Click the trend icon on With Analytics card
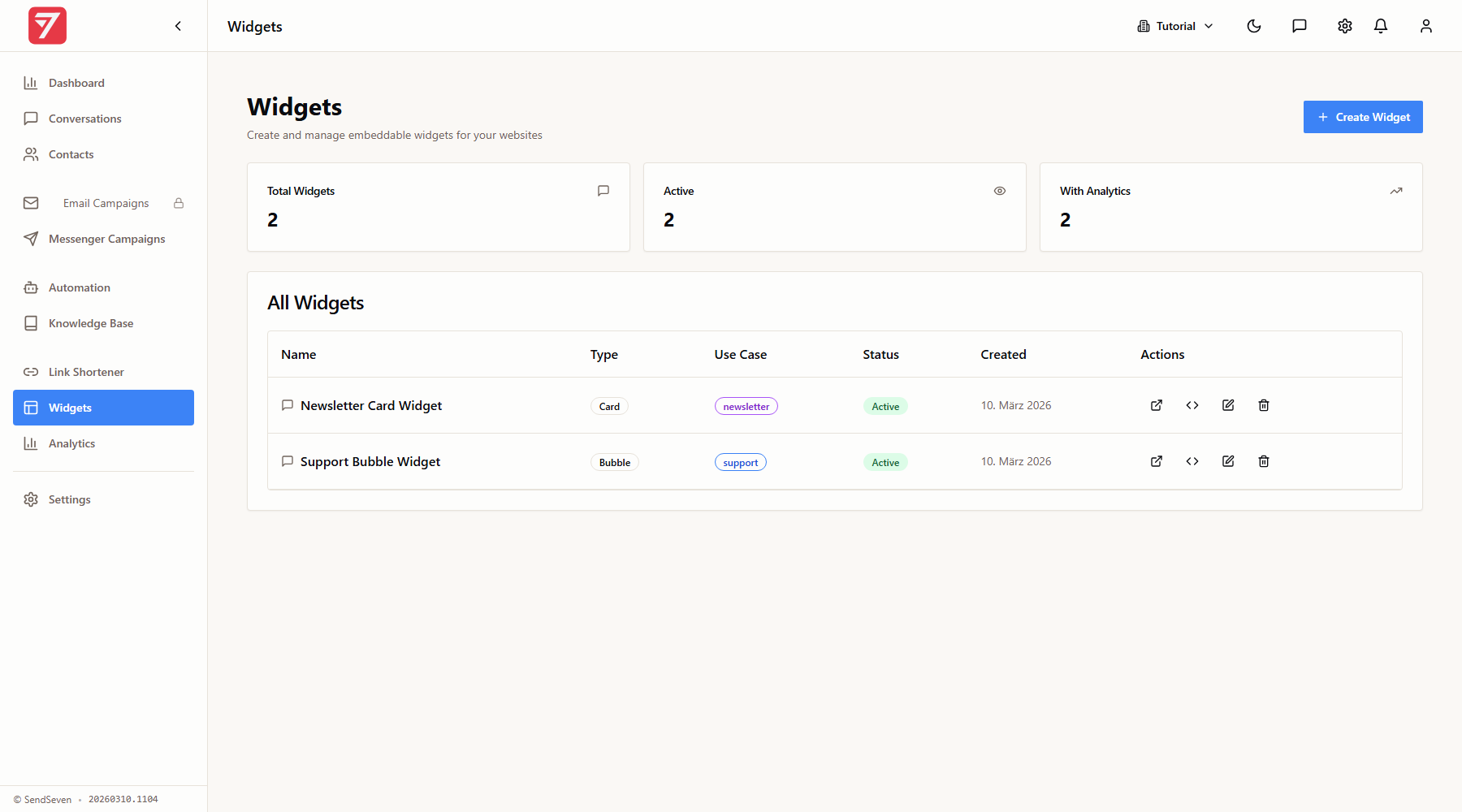1462x812 pixels. [x=1396, y=191]
